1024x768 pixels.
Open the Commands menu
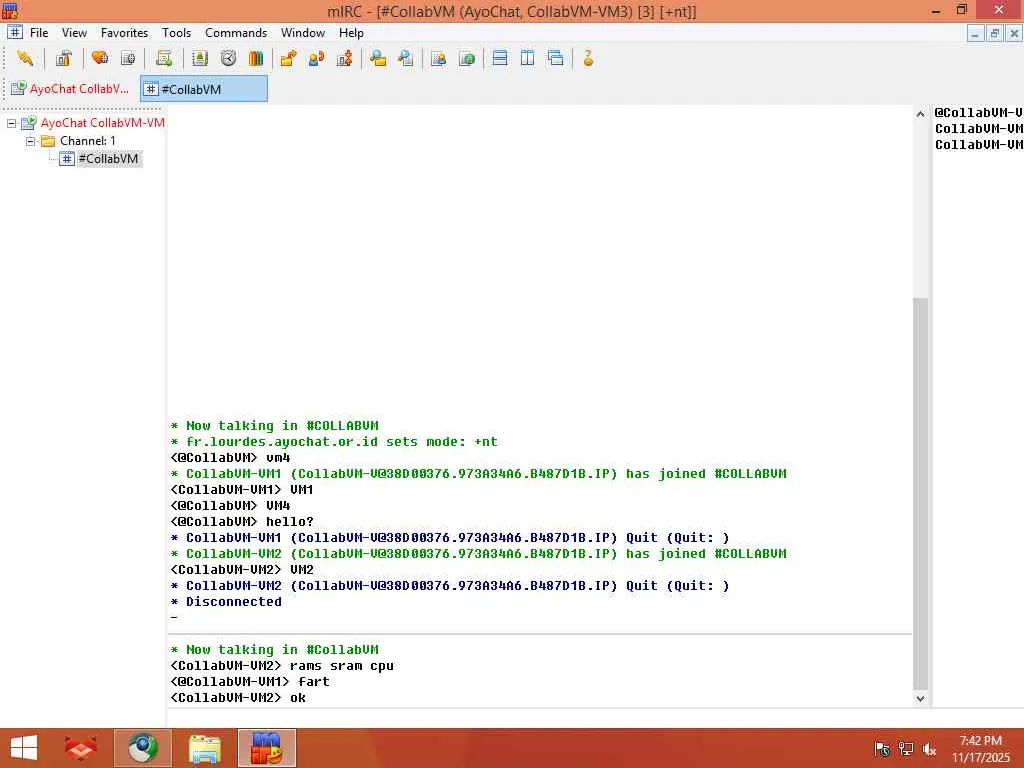pos(236,33)
